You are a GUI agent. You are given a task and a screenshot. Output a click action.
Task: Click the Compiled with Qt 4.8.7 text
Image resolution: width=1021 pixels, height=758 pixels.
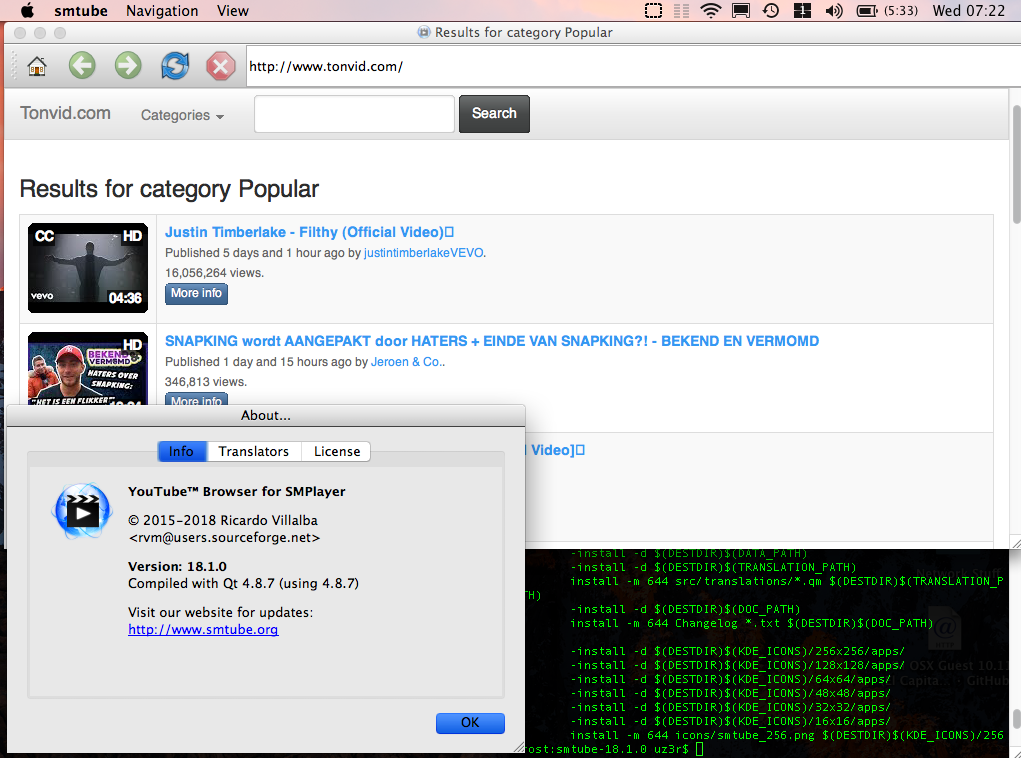244,583
